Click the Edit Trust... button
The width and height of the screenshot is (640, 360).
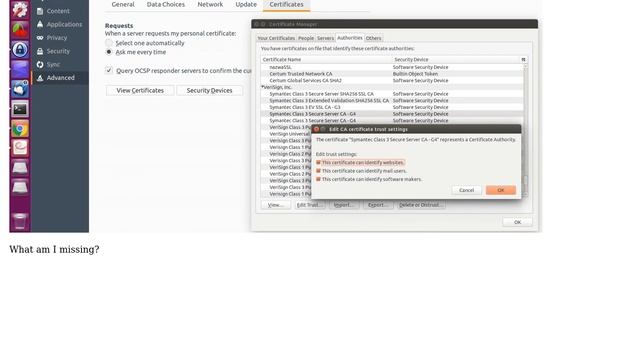[x=310, y=205]
